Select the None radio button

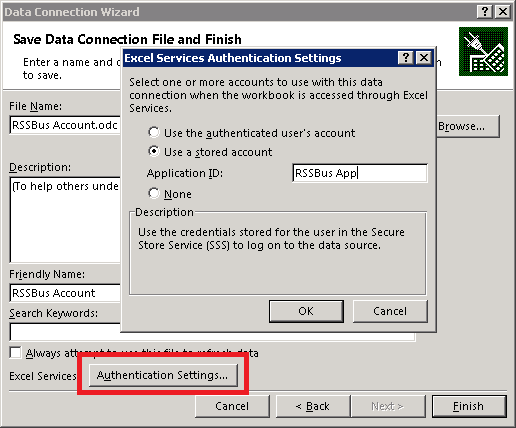pos(154,193)
